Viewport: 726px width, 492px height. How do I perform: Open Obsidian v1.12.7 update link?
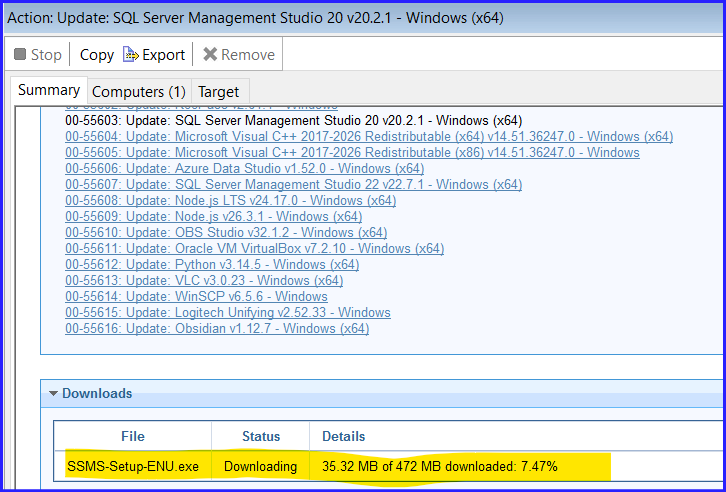(x=217, y=329)
